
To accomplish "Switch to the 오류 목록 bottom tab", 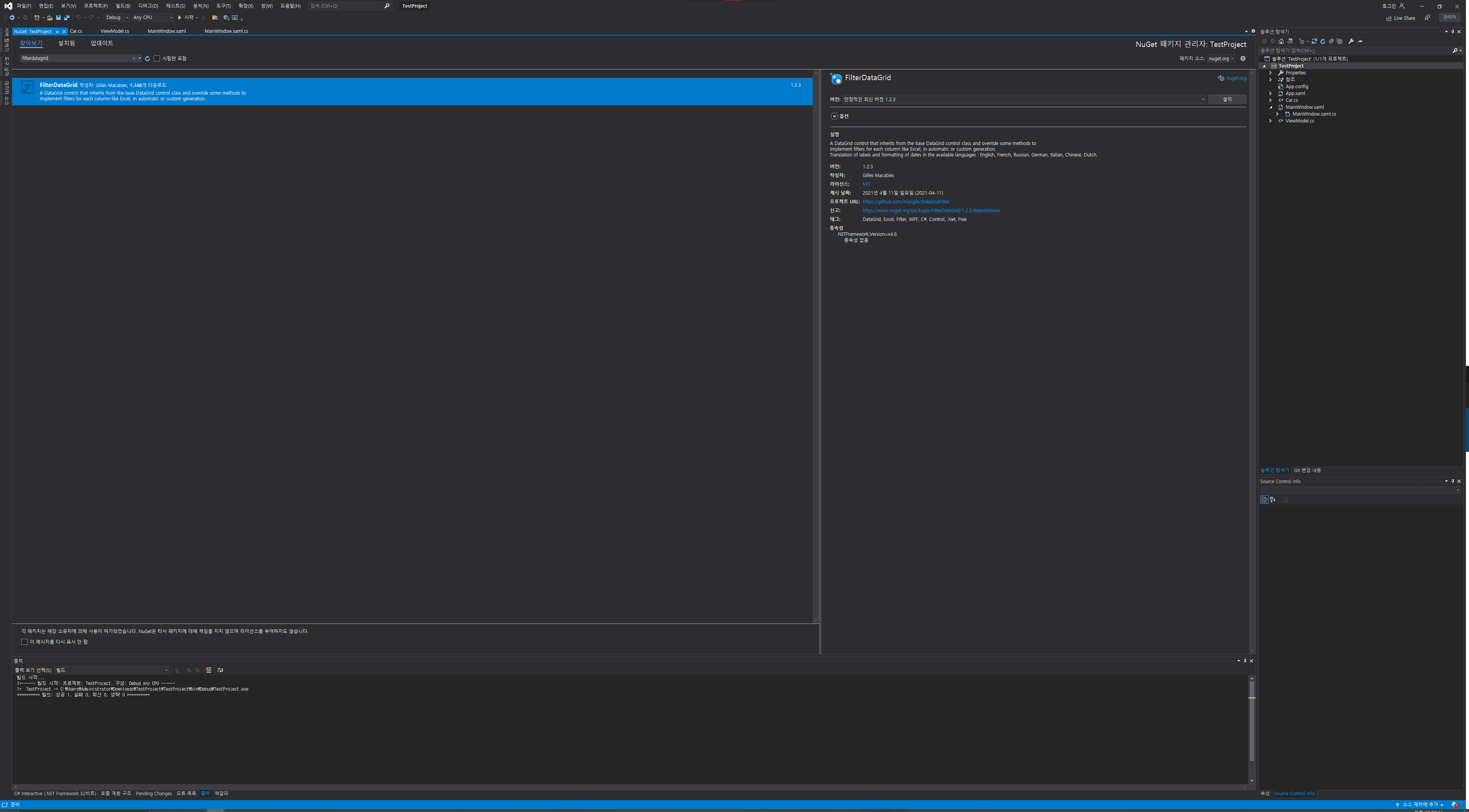I will (186, 793).
